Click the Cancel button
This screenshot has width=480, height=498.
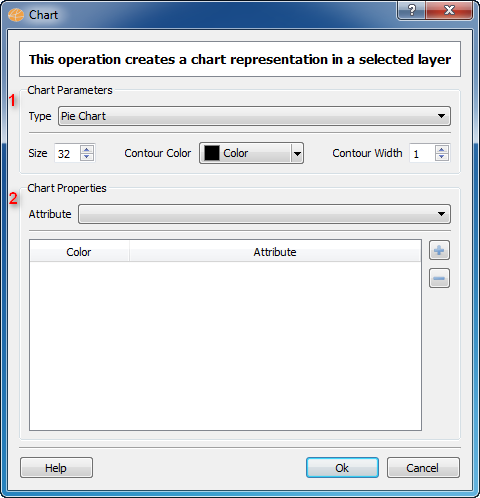(423, 468)
